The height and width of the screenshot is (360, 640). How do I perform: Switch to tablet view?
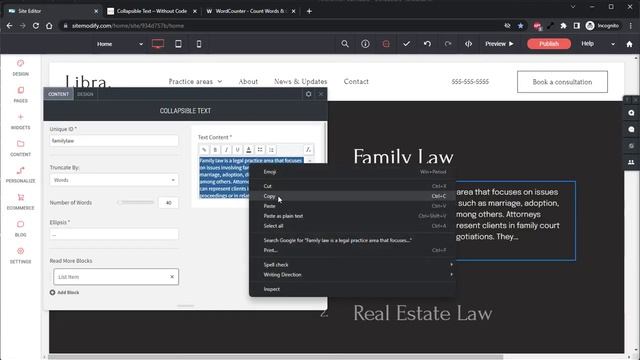178,44
